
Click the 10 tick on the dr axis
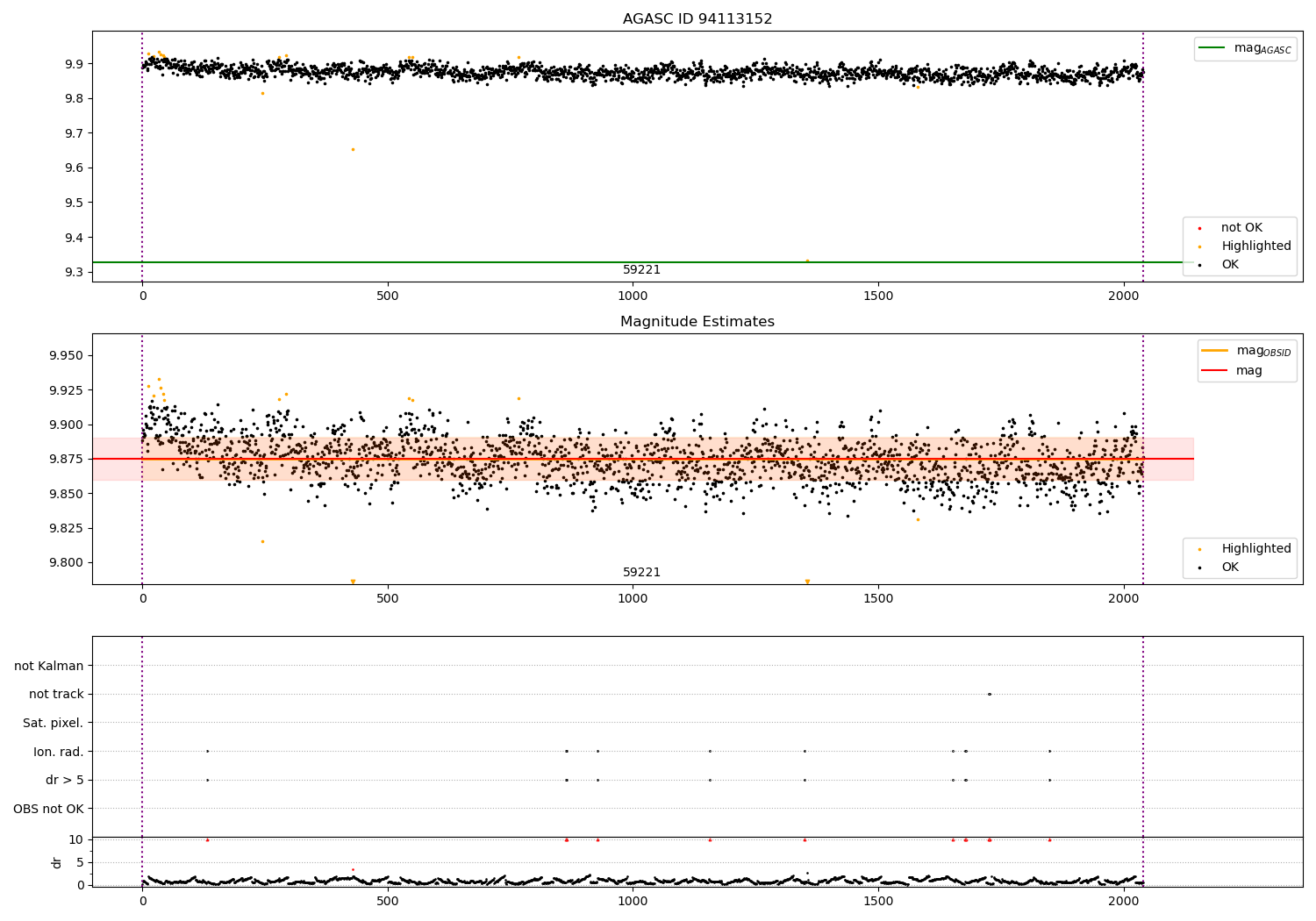[76, 839]
